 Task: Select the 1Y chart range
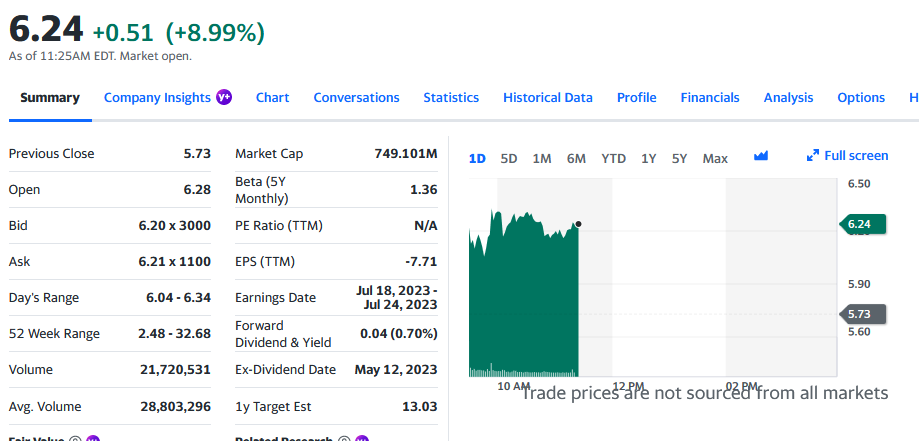coord(648,158)
